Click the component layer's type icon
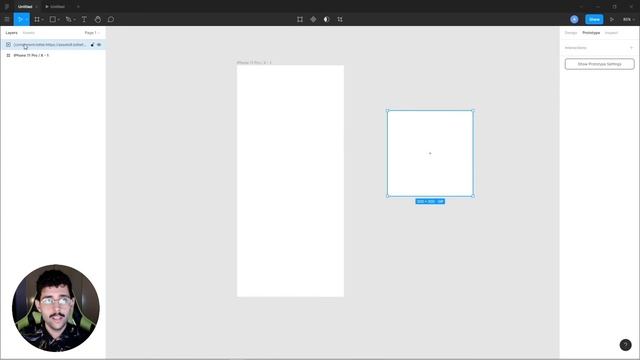Screen dimensions: 640x360 click(x=8, y=44)
